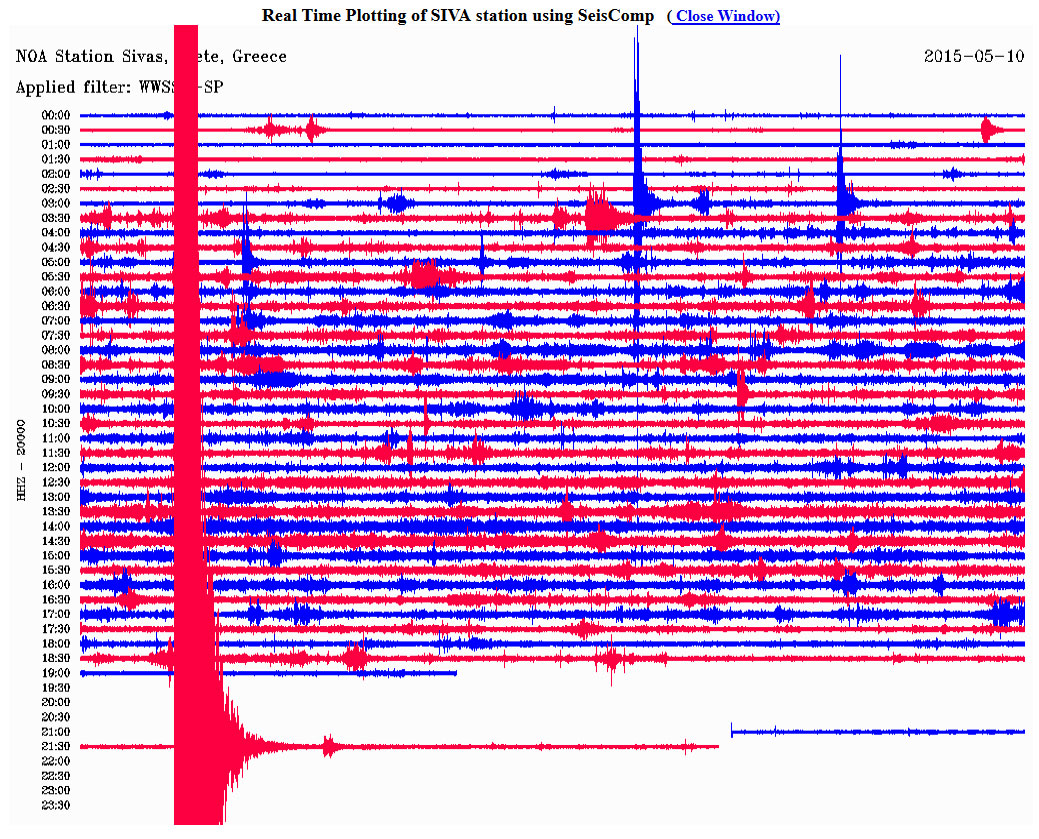Click the 18:30 time label

tap(55, 658)
